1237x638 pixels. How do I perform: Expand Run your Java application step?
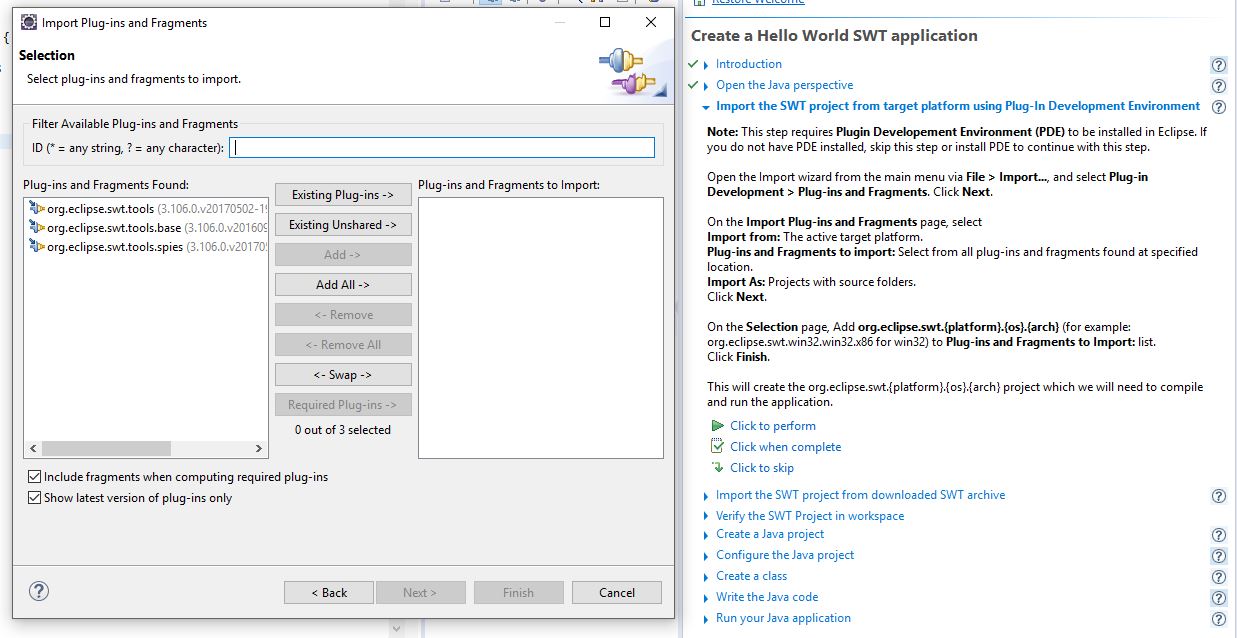click(706, 619)
